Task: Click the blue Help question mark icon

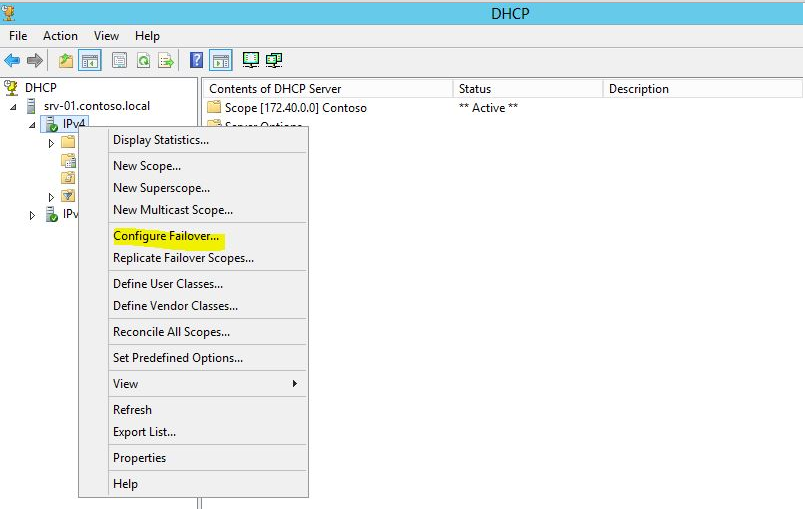Action: [x=197, y=60]
